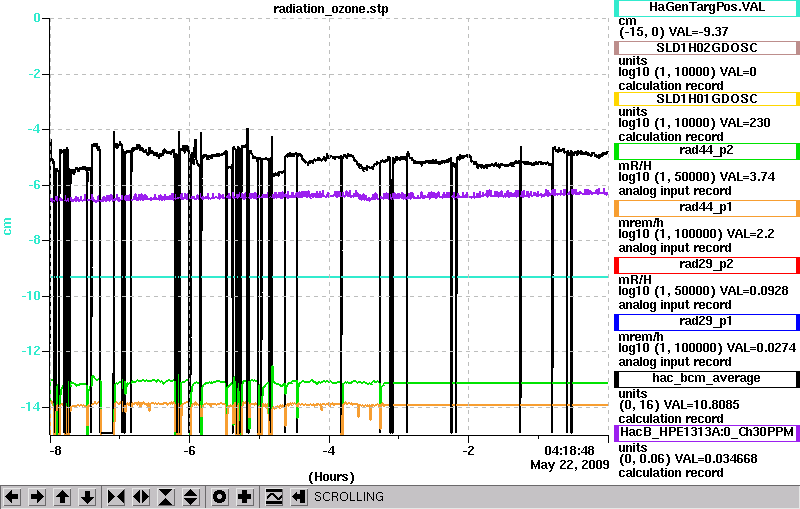Click the (Hours) x-axis label
This screenshot has width=800, height=509.
(x=331, y=477)
